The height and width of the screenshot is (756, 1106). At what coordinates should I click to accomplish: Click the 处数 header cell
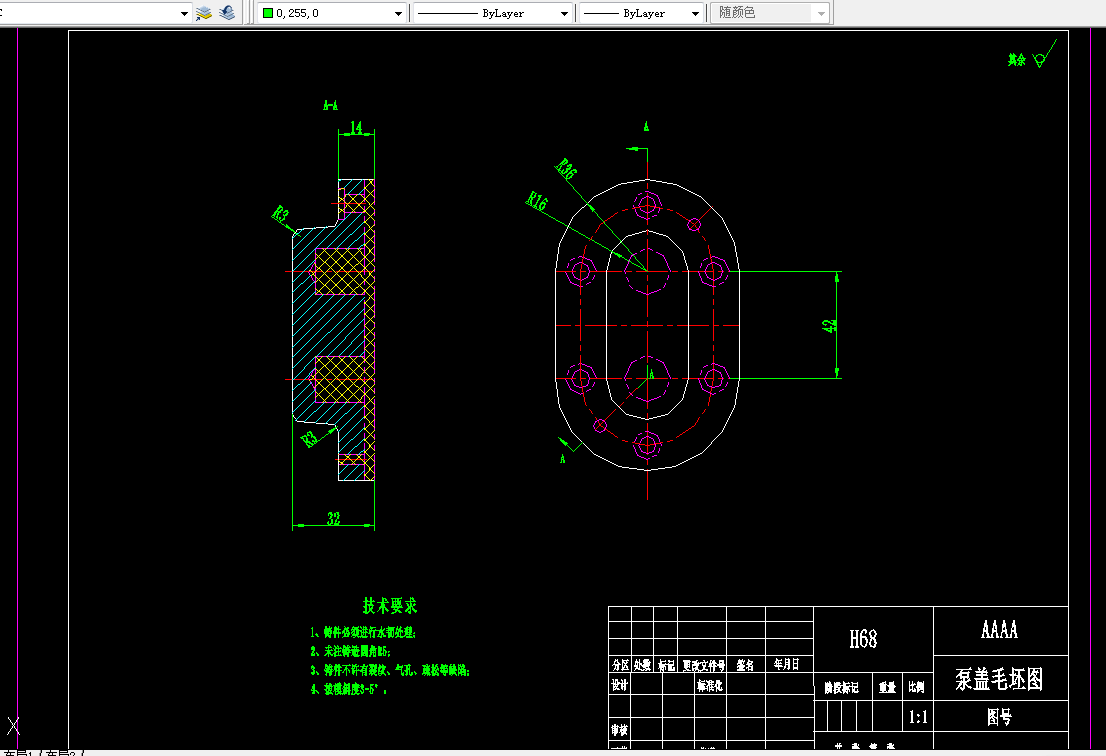tap(642, 665)
